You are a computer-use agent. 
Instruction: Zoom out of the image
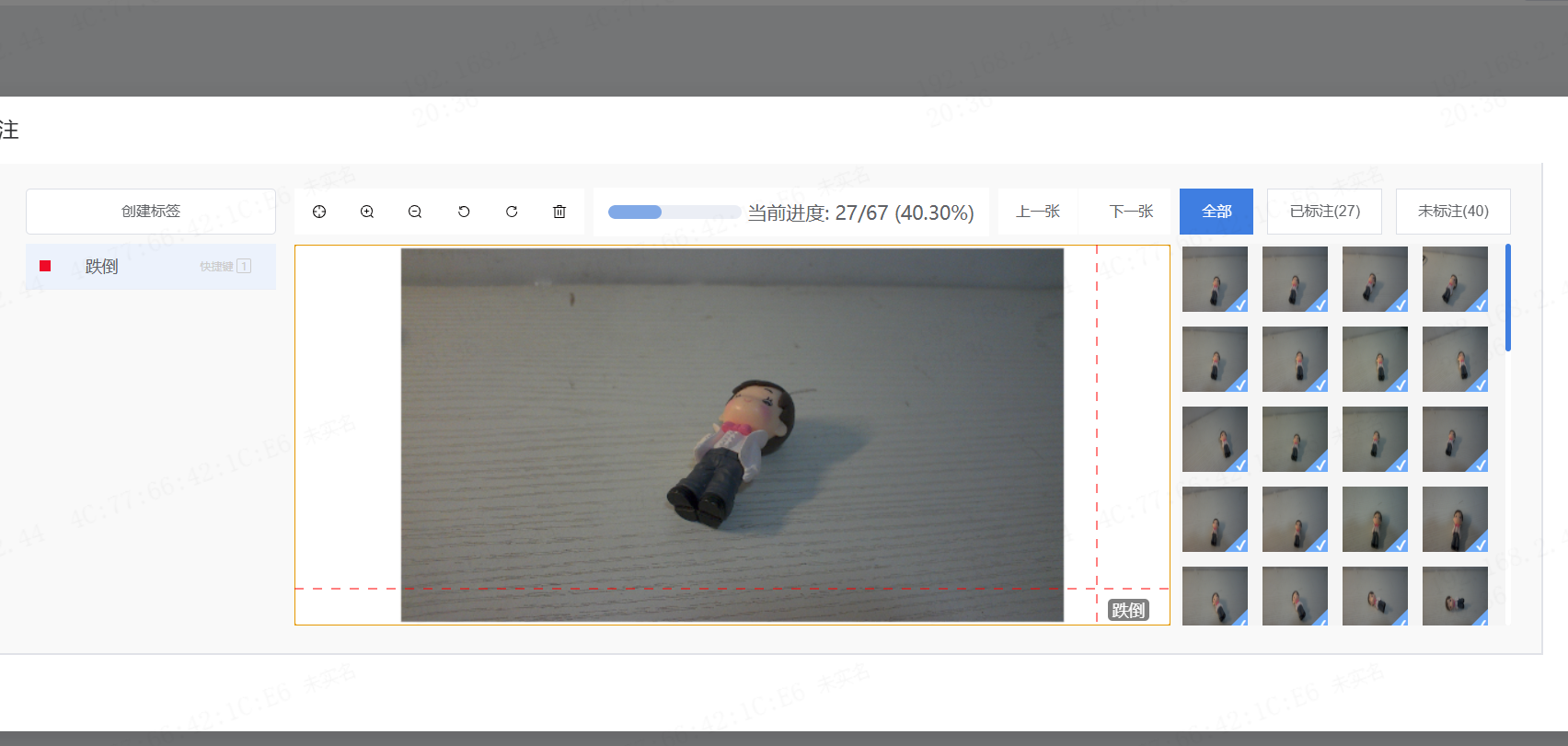(x=415, y=212)
